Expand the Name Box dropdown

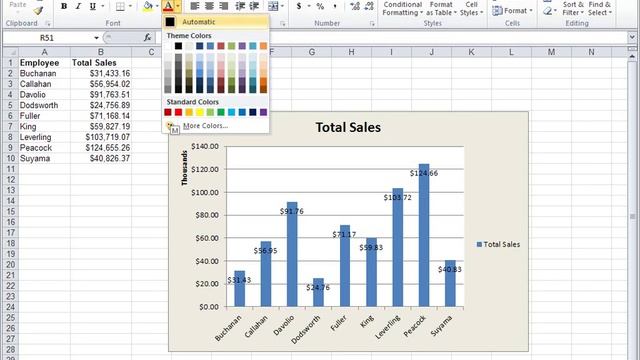click(x=96, y=38)
